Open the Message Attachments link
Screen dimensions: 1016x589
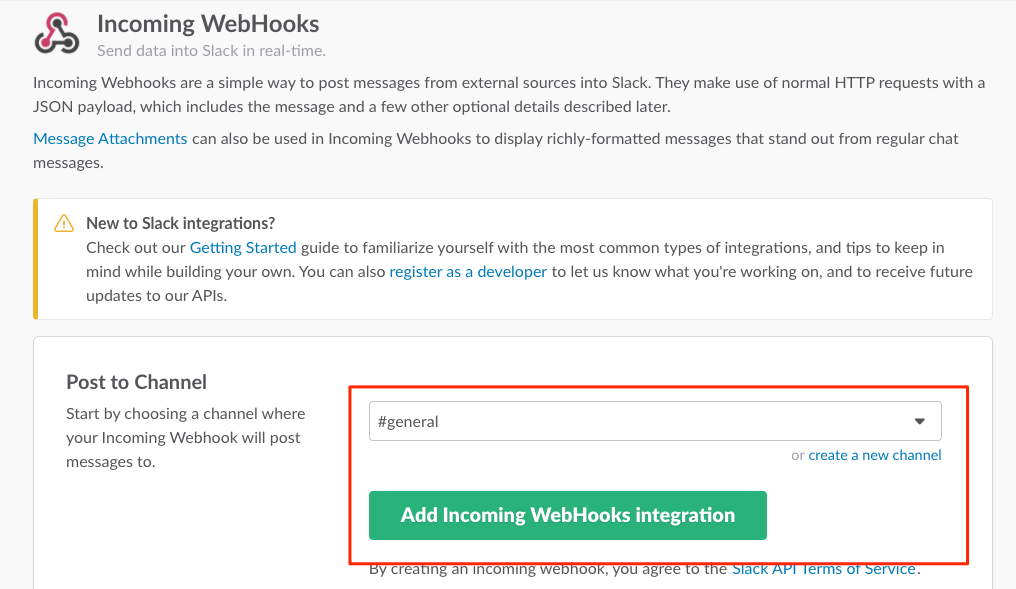110,139
